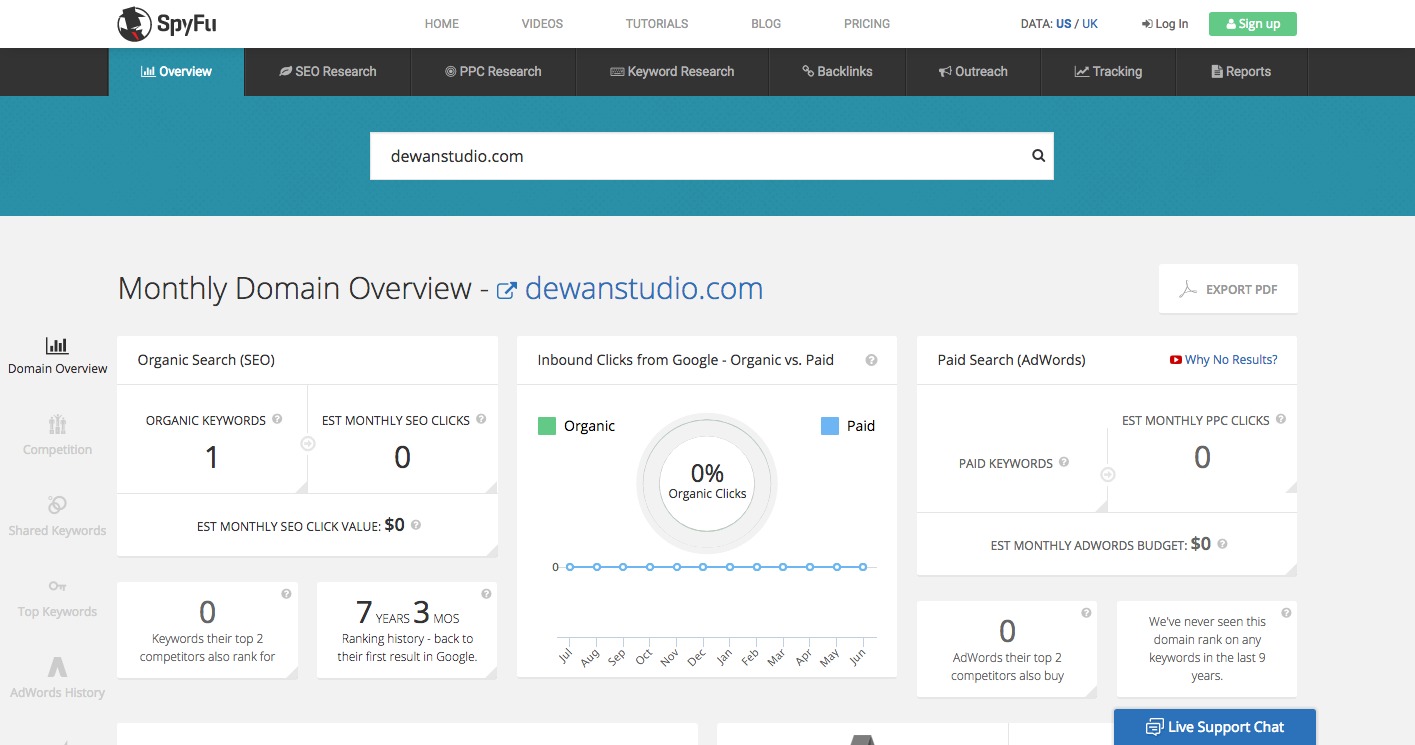Click help icon next to Paid Keywords
The width and height of the screenshot is (1415, 745).
click(x=1064, y=462)
